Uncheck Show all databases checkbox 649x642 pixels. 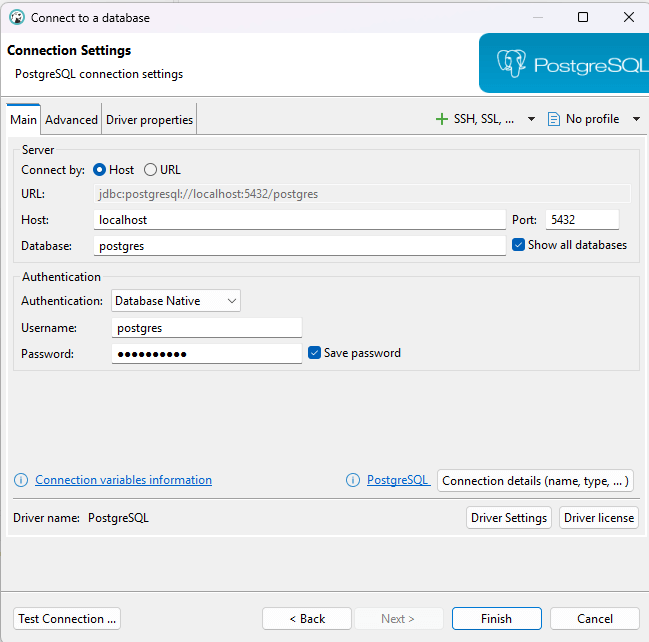(518, 244)
